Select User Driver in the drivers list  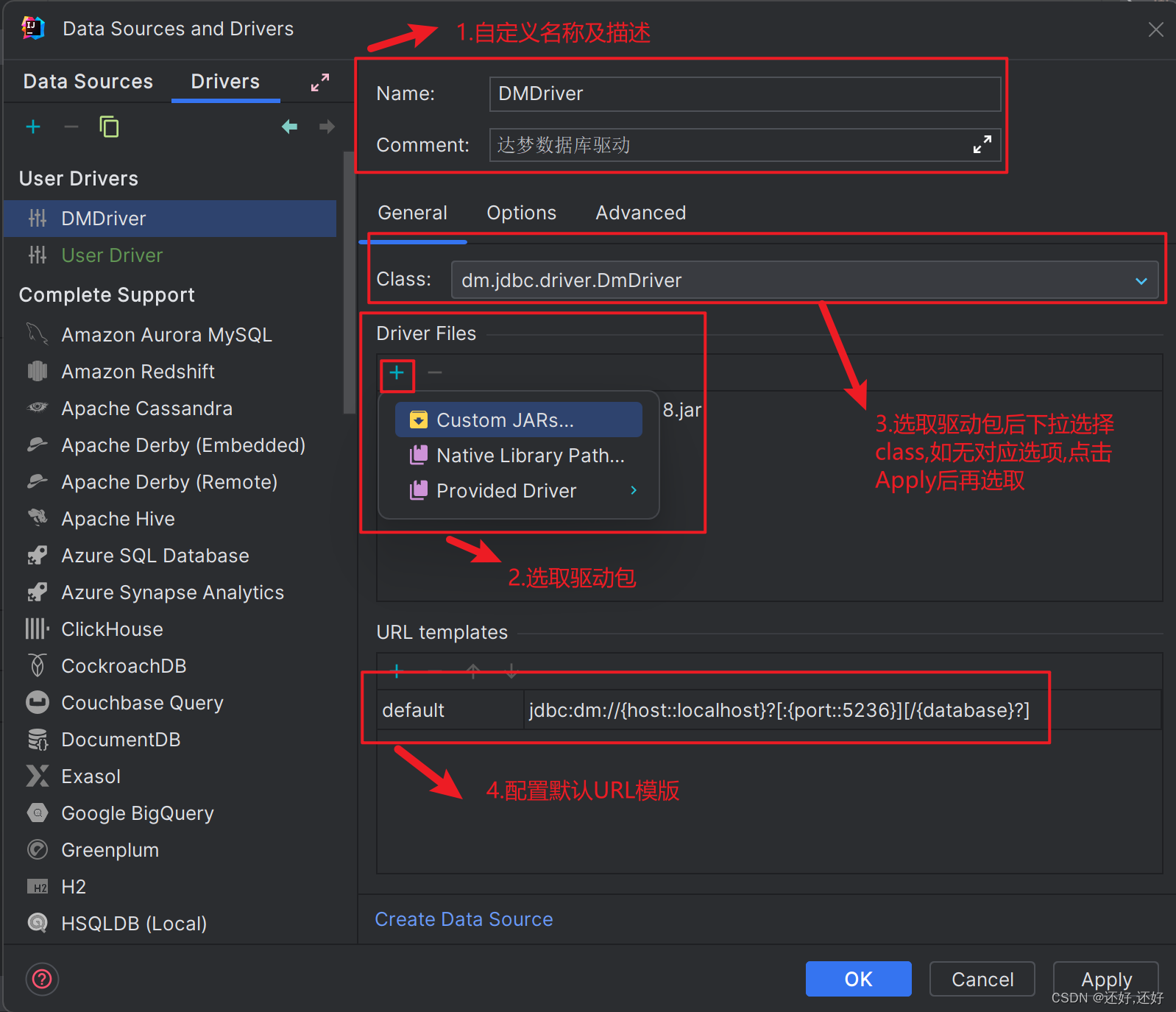point(171,255)
